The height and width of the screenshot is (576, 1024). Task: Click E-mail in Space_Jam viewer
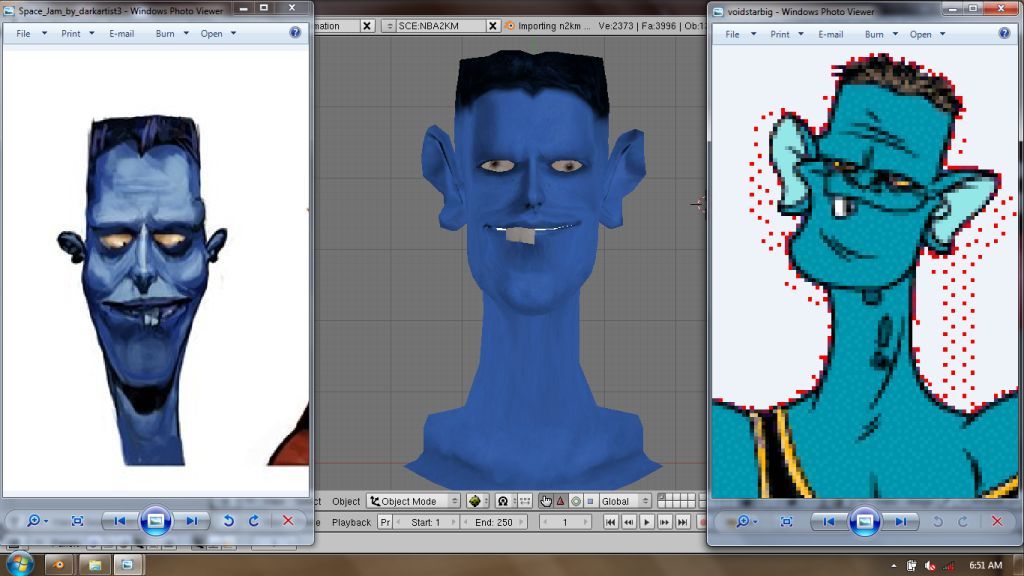pyautogui.click(x=121, y=33)
